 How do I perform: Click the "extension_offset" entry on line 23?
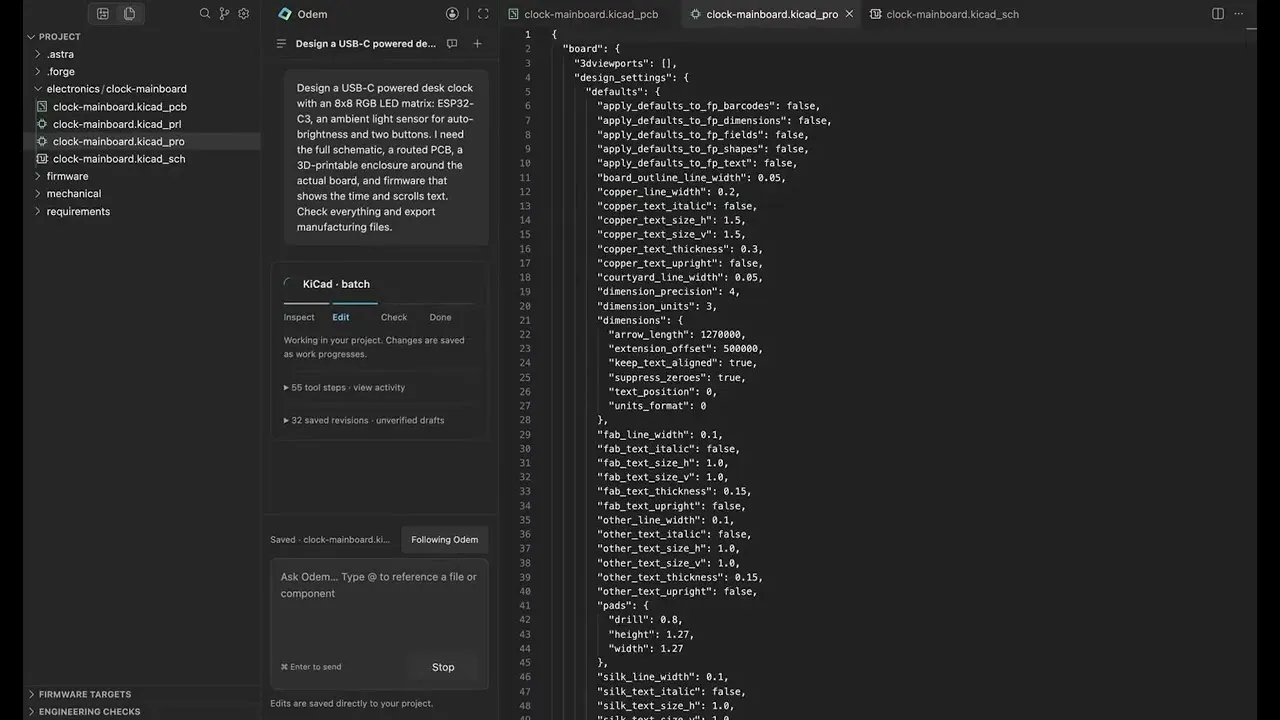686,349
